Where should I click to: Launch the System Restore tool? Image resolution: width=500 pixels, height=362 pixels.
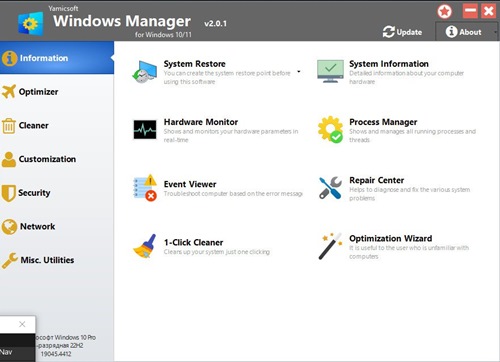pos(194,64)
